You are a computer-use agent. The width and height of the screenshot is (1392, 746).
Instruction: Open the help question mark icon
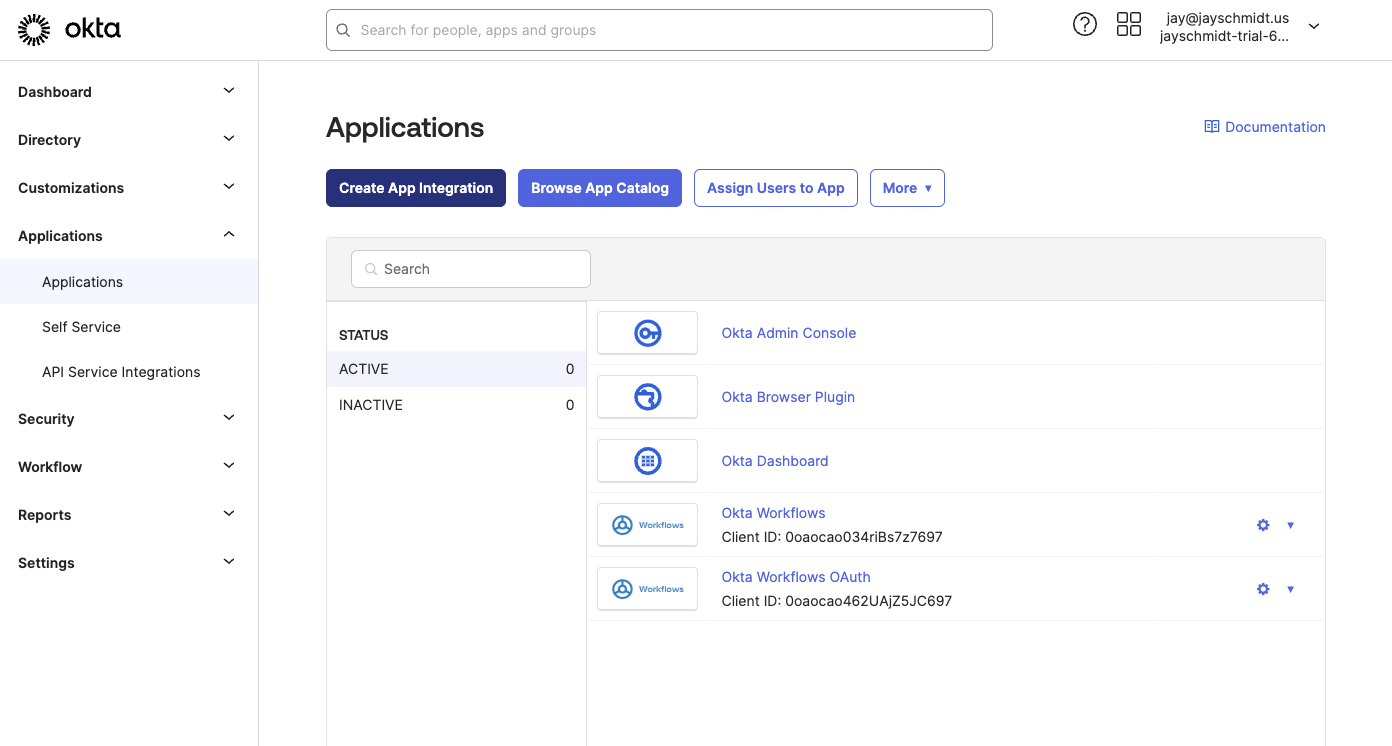pos(1085,24)
